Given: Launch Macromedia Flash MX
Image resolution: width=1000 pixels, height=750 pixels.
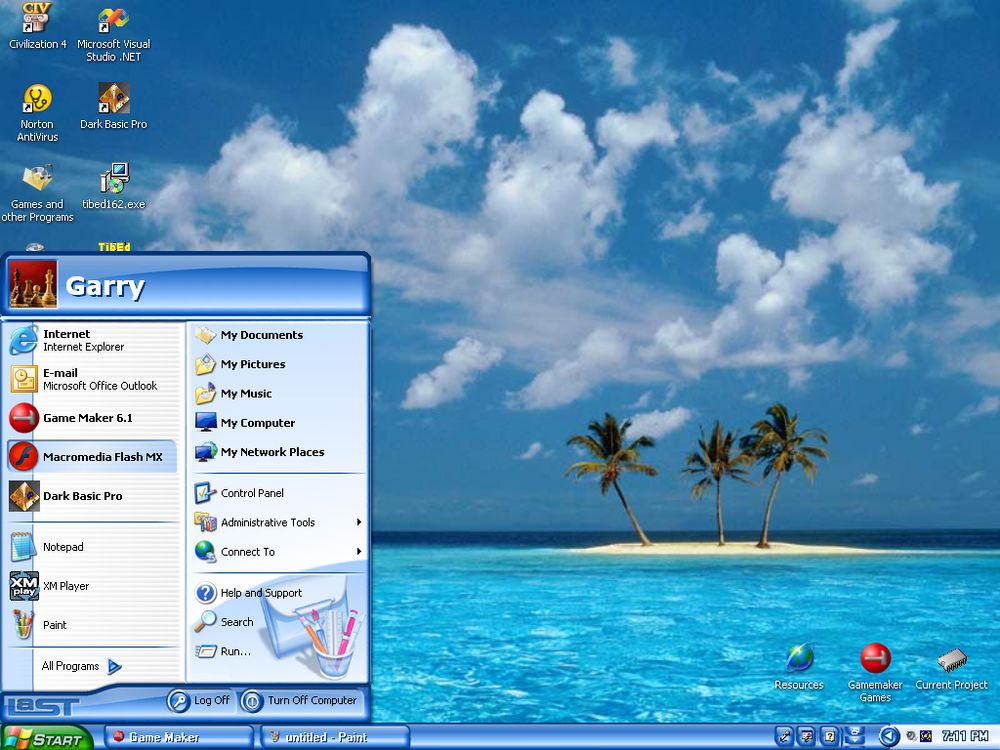Looking at the screenshot, I should (x=93, y=457).
